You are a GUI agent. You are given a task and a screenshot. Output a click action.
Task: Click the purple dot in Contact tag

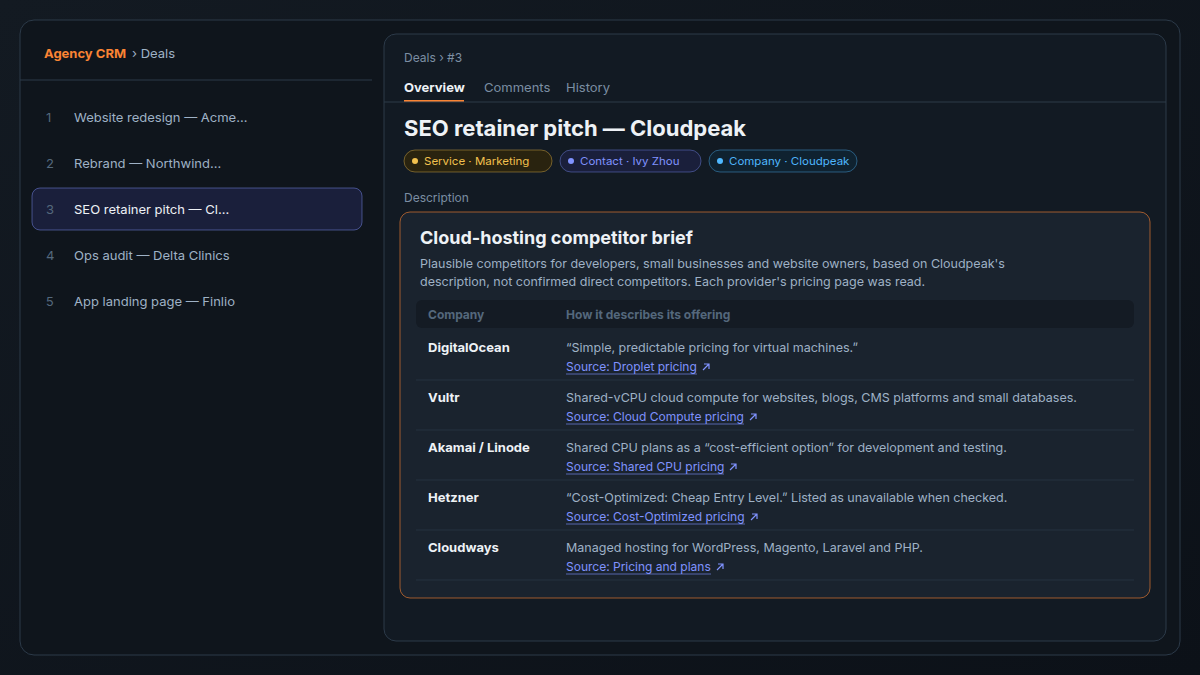(x=571, y=161)
